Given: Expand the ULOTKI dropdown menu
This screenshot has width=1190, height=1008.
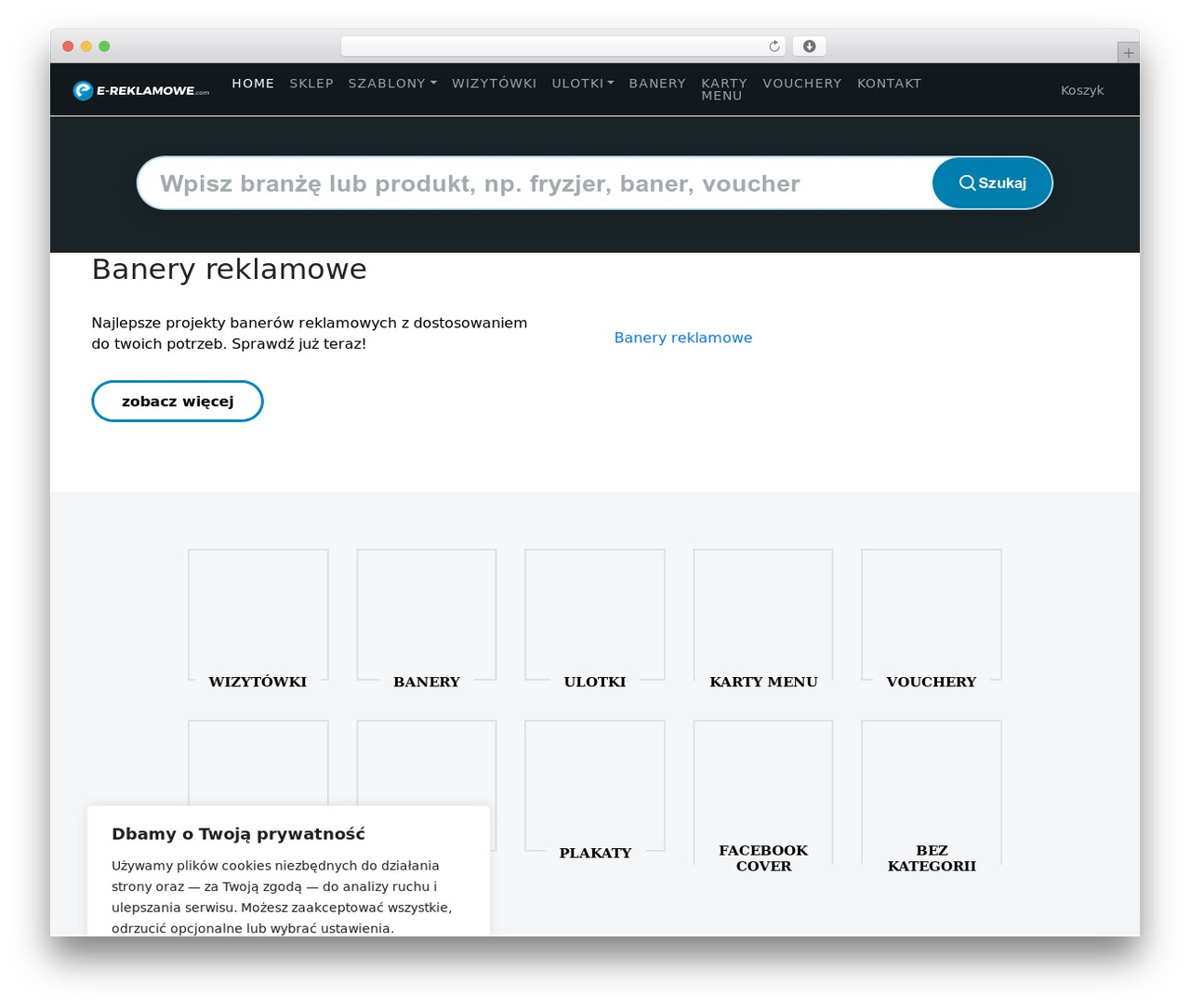Looking at the screenshot, I should (x=583, y=84).
